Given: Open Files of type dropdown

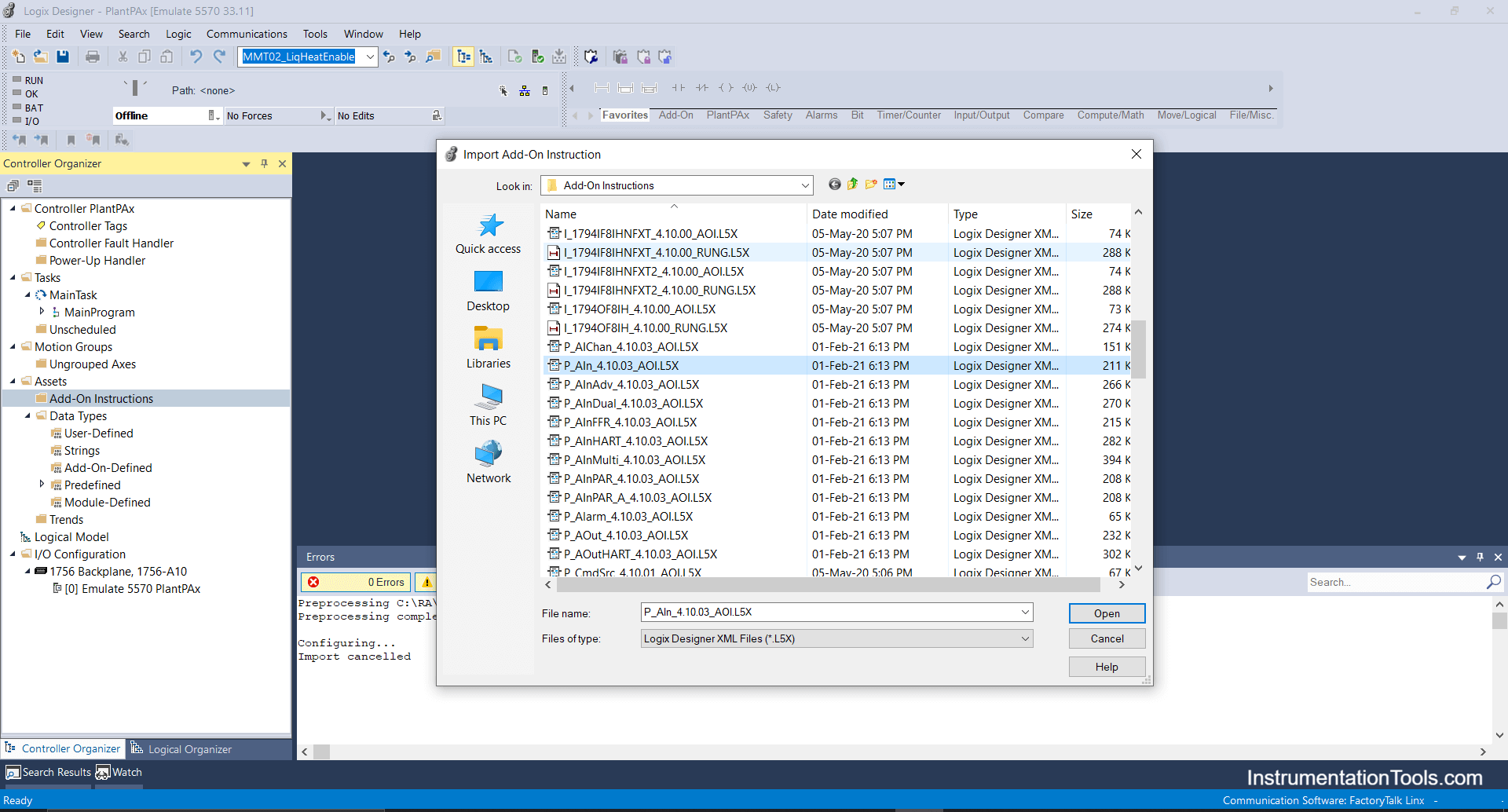Looking at the screenshot, I should (x=1025, y=639).
